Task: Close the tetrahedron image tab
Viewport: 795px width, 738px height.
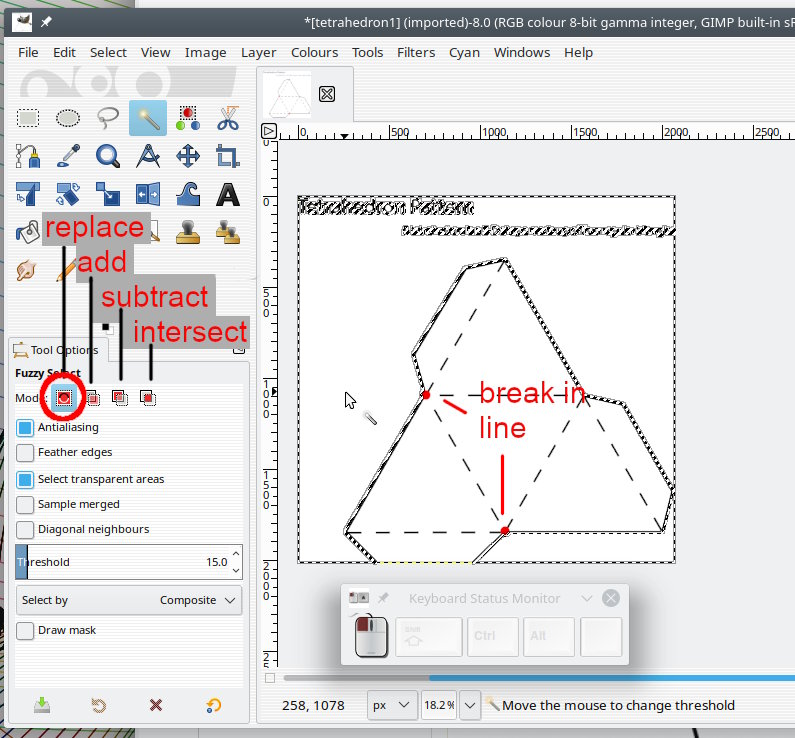Action: (327, 94)
